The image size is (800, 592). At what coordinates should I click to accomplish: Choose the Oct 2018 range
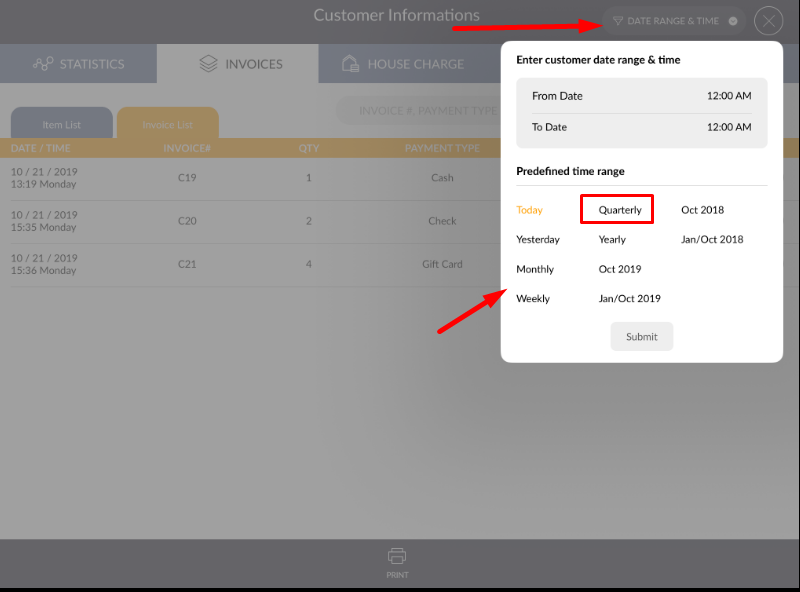point(702,210)
